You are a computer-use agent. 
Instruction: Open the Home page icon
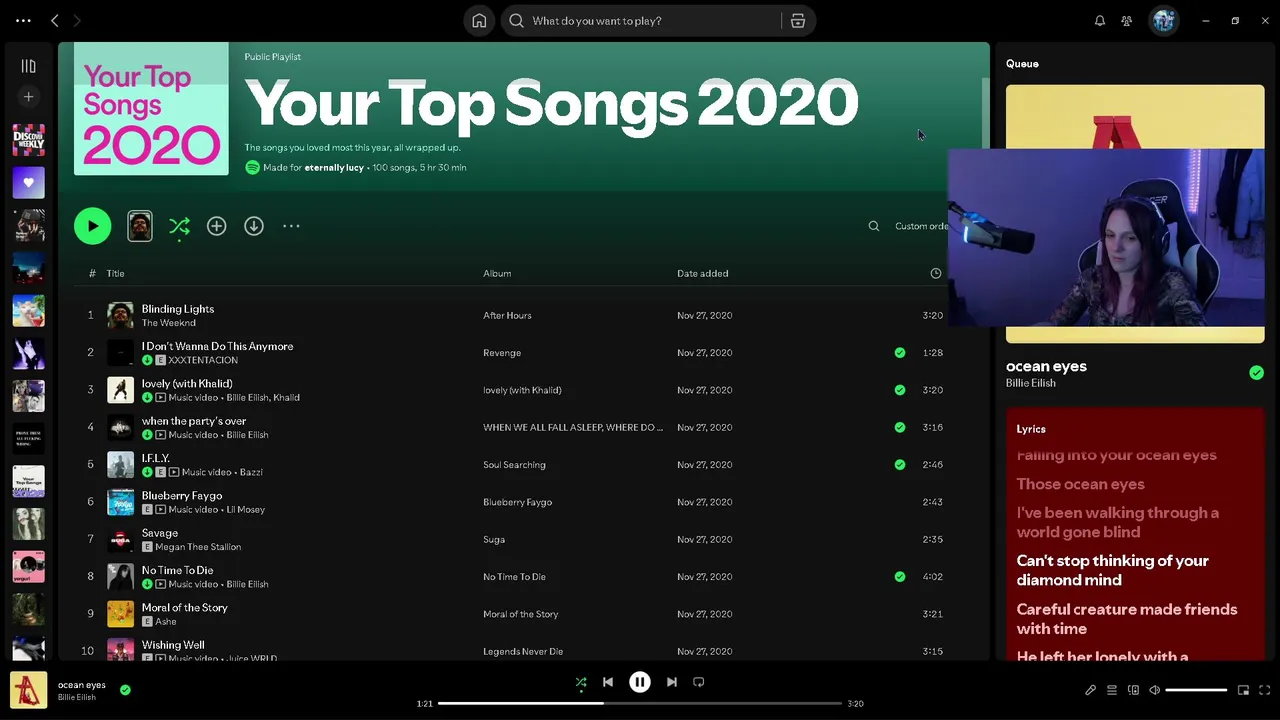pos(479,21)
